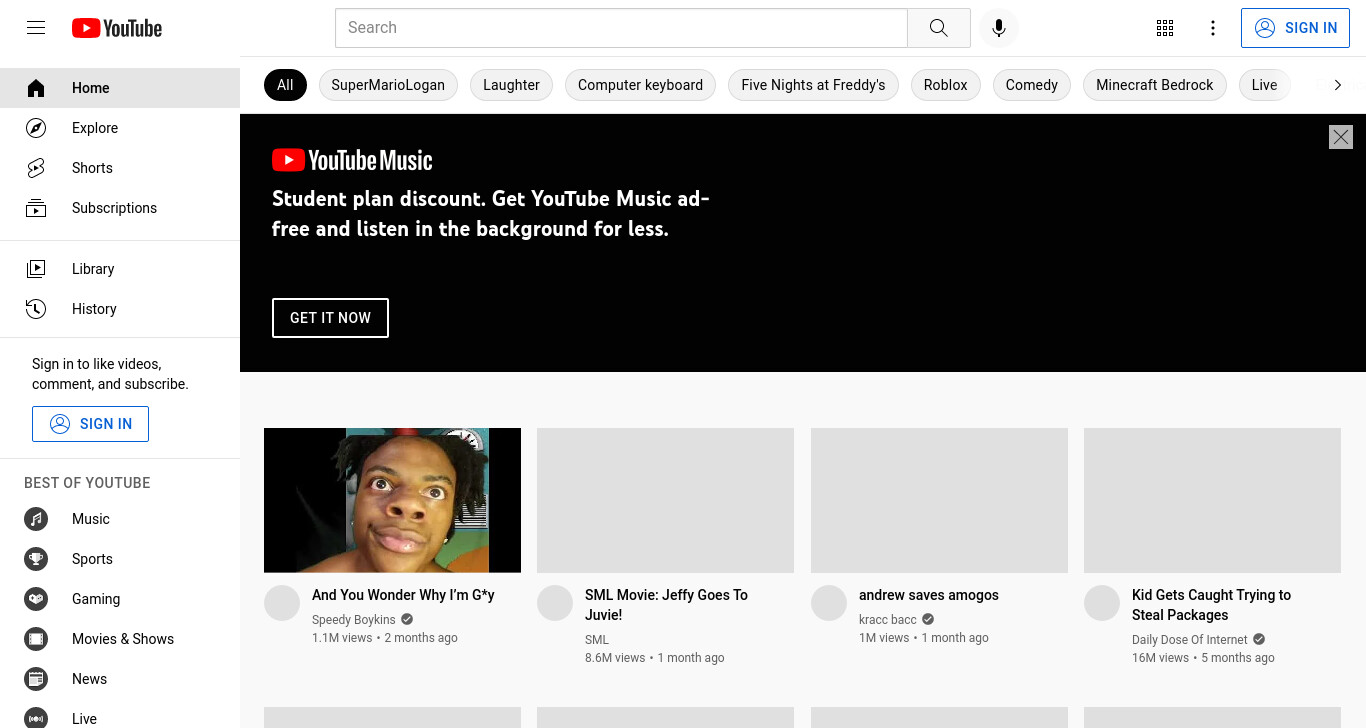This screenshot has width=1366, height=728.
Task: Open the three-dot settings menu
Action: pos(1213,28)
